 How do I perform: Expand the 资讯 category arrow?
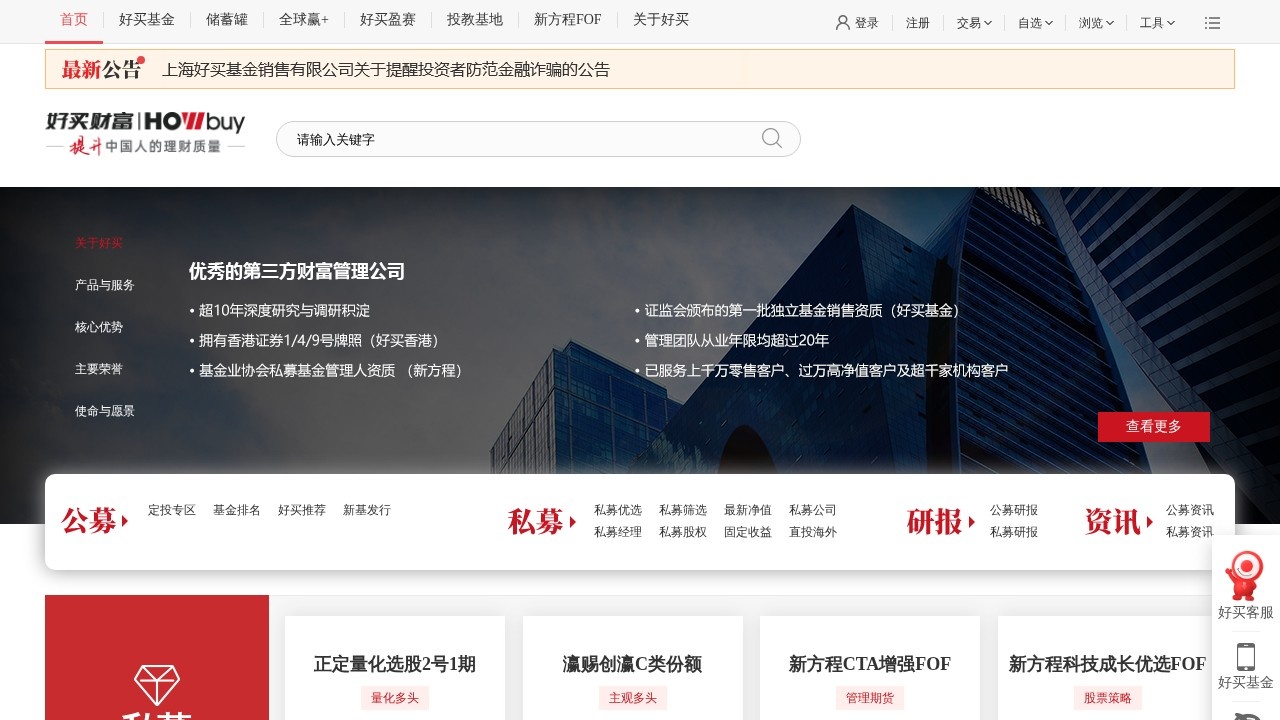1149,522
